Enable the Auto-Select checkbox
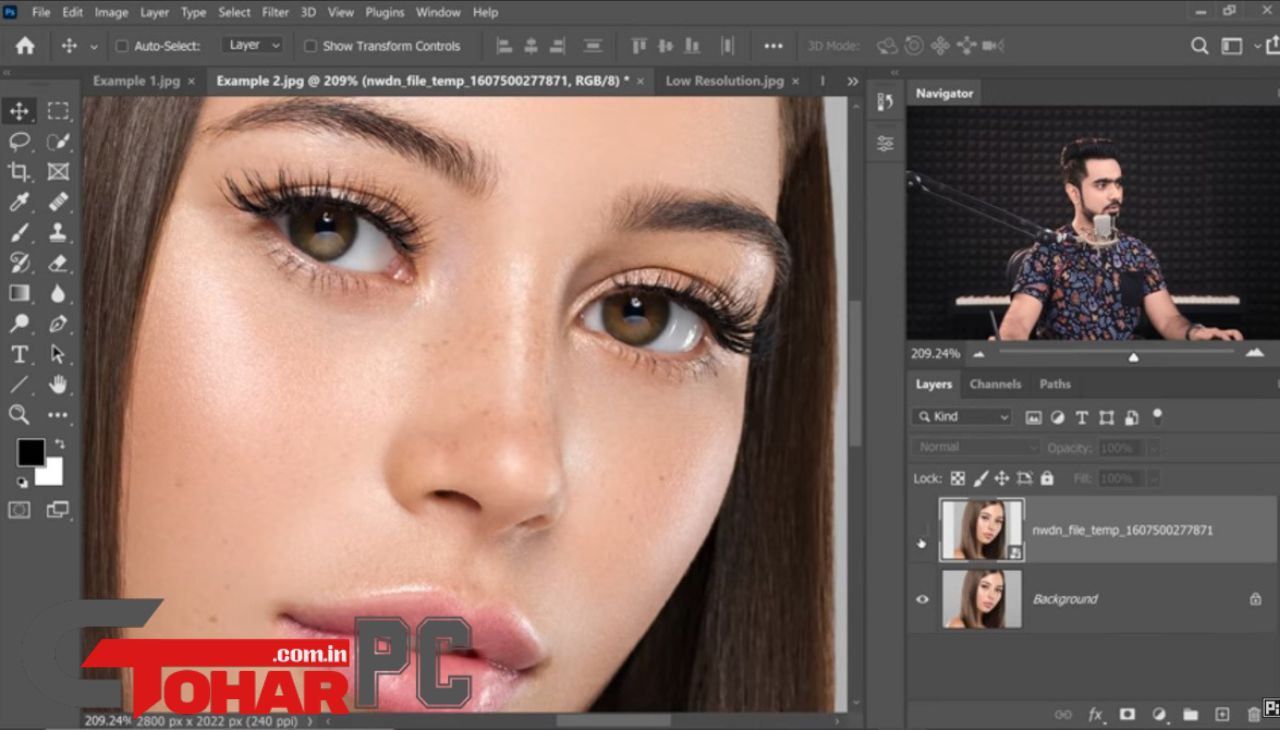This screenshot has height=730, width=1280. point(122,46)
